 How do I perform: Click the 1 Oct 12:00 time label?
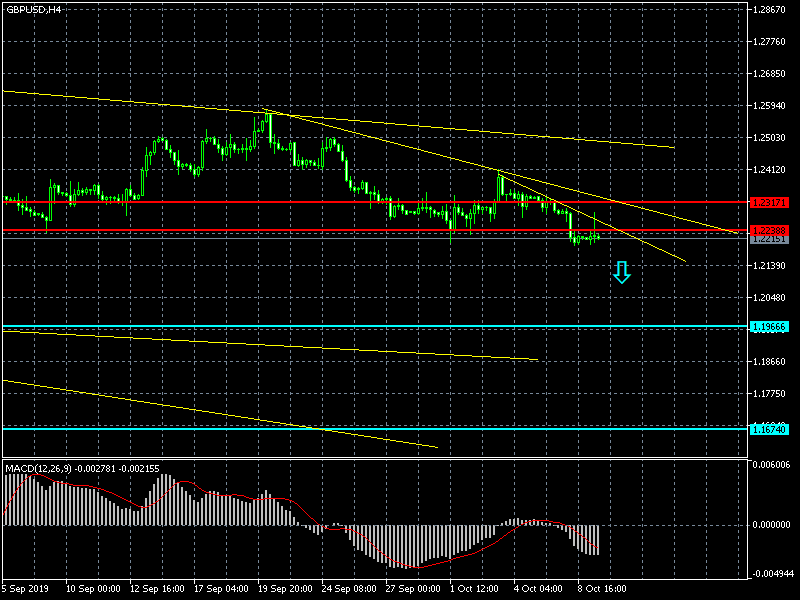coord(476,590)
